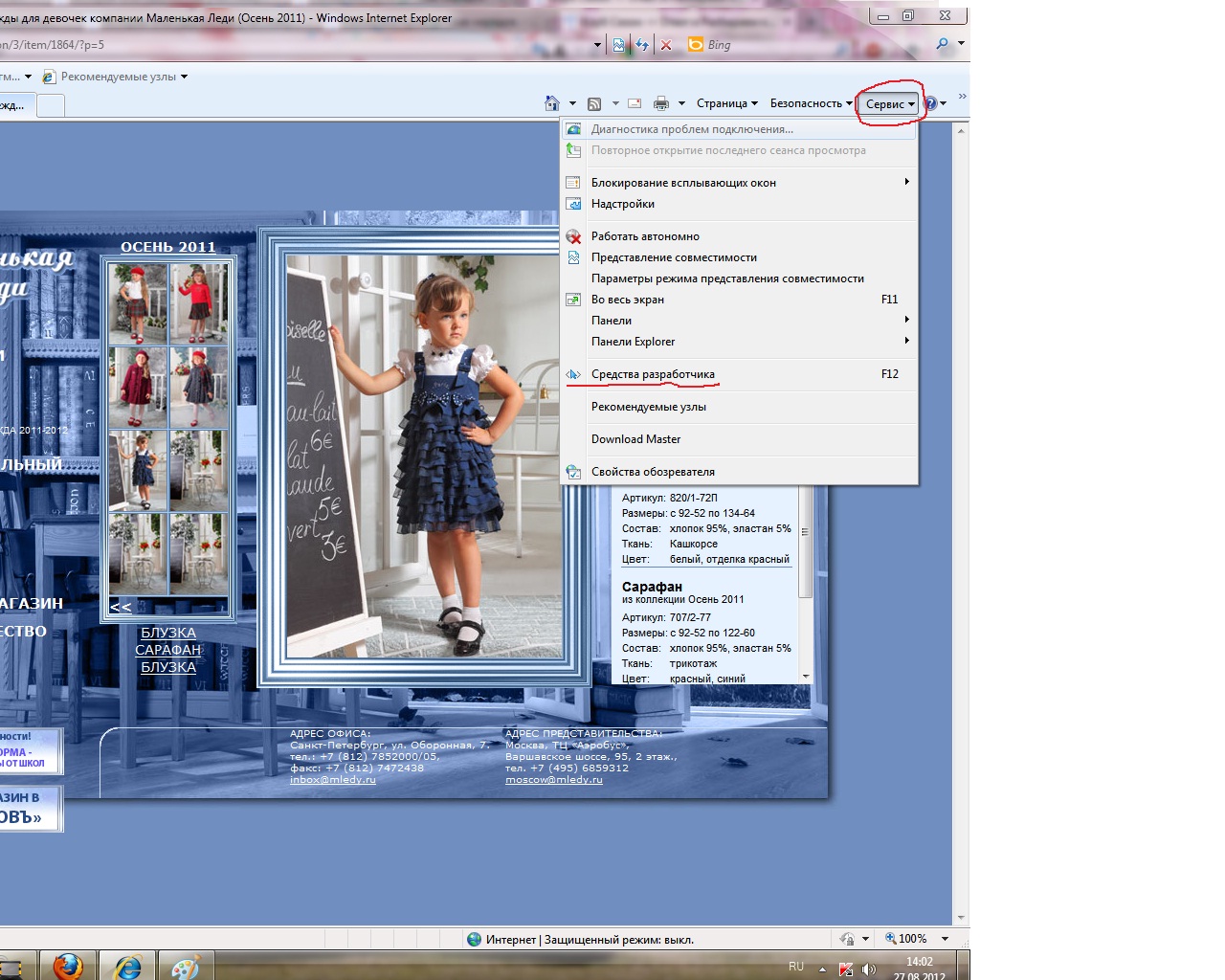This screenshot has width=1225, height=980.
Task: Open the 'Безопасность' dropdown menu
Action: coord(811,103)
